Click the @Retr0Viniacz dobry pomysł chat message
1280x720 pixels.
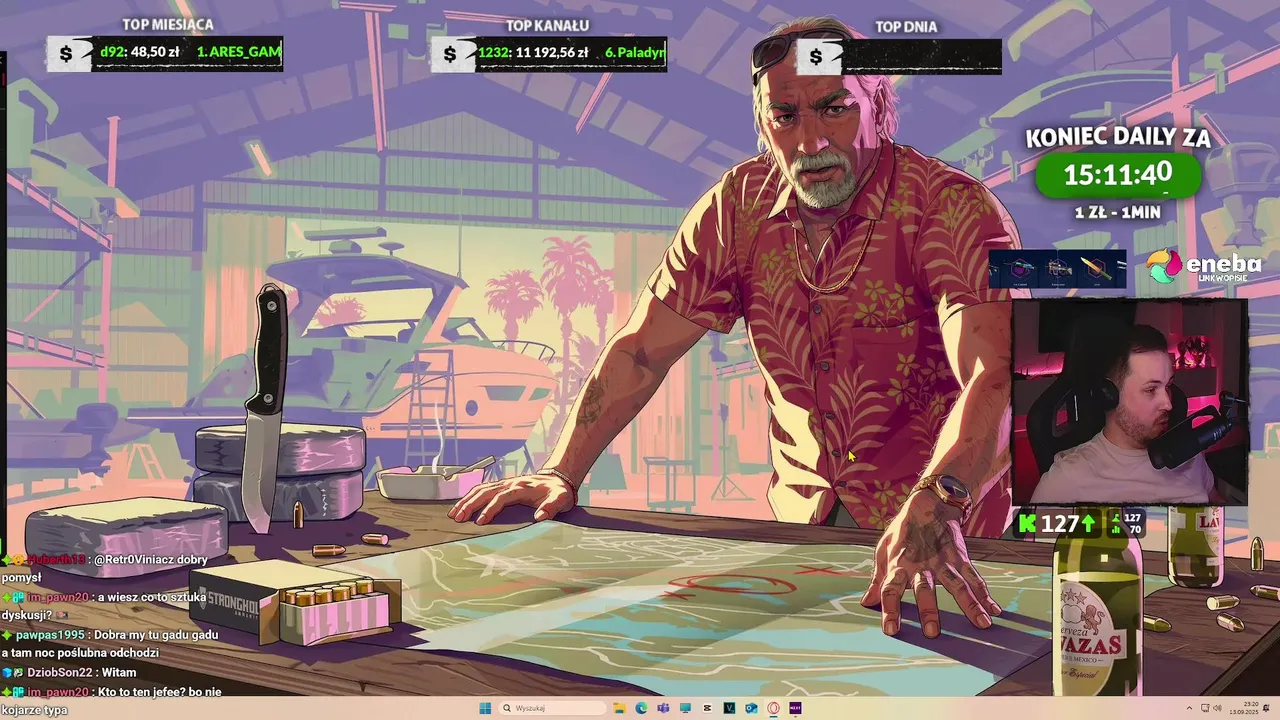[x=104, y=568]
